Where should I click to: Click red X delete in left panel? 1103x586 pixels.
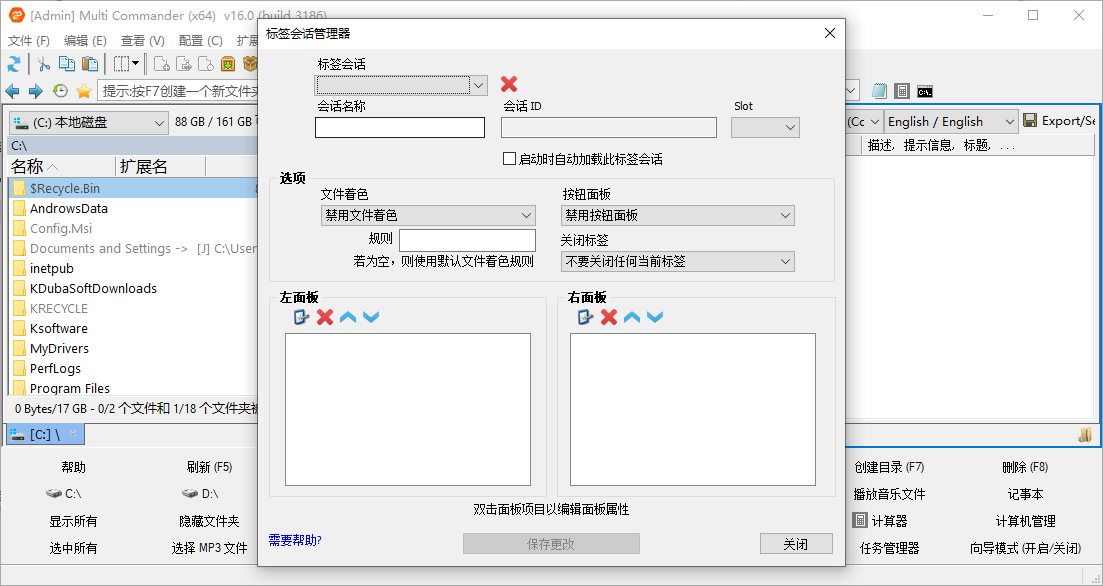click(325, 317)
